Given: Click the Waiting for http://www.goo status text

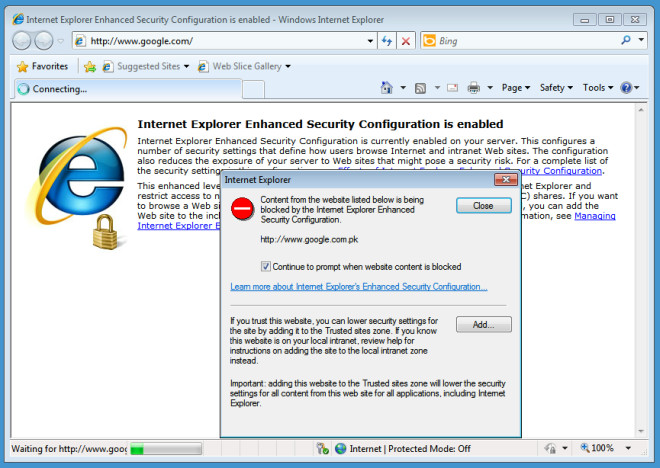Looking at the screenshot, I should tap(69, 449).
